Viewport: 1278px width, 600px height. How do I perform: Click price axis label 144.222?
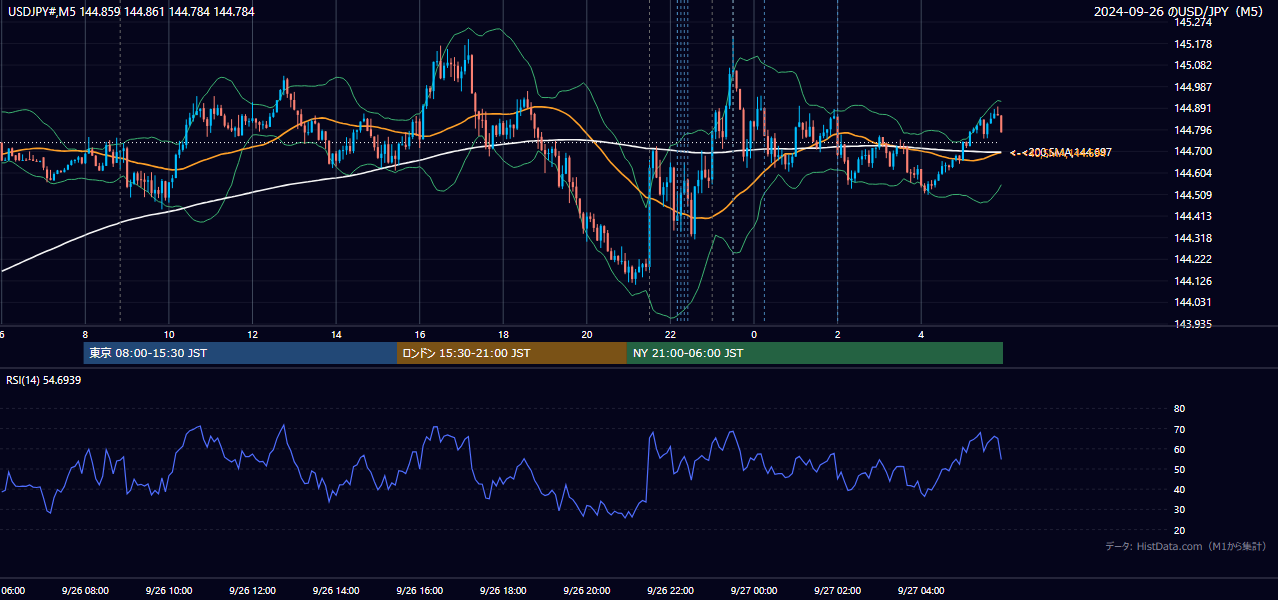tap(1193, 259)
